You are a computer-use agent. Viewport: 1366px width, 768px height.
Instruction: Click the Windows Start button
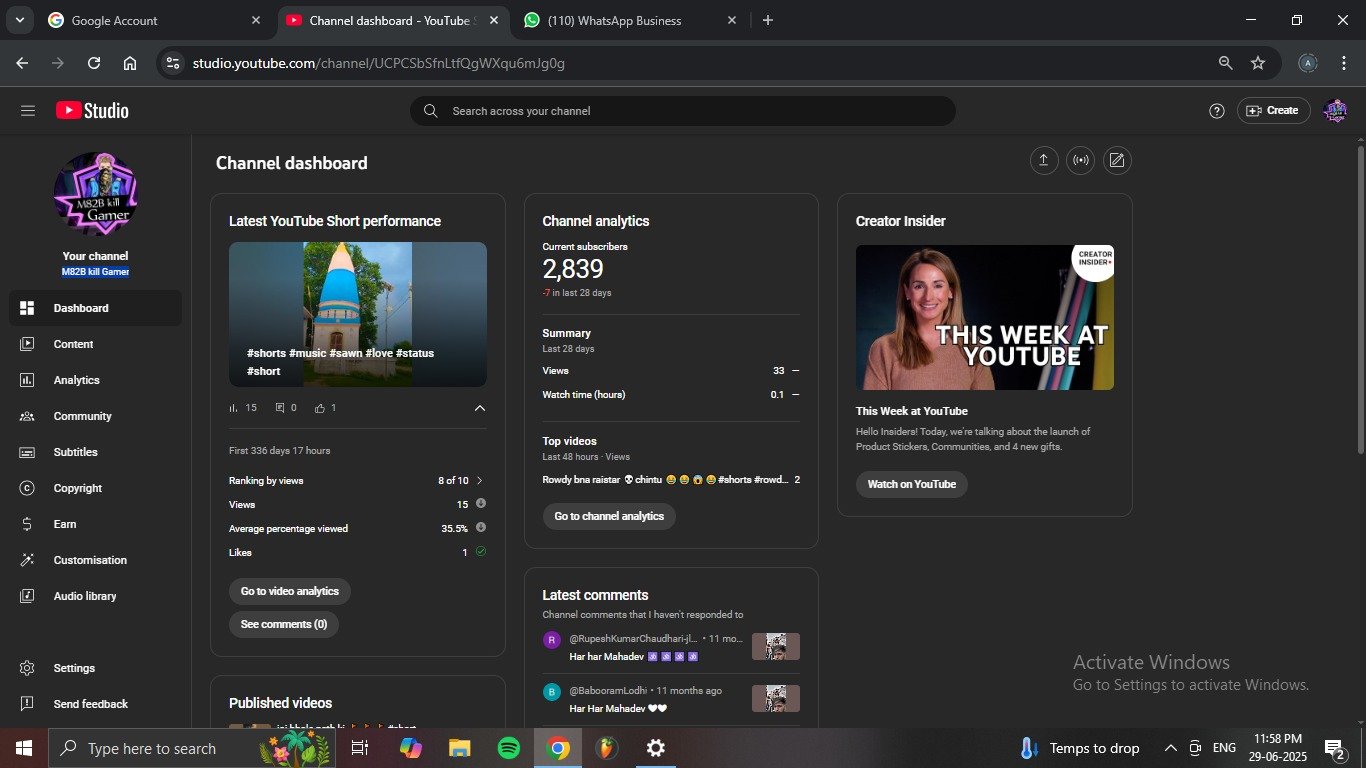click(x=23, y=748)
